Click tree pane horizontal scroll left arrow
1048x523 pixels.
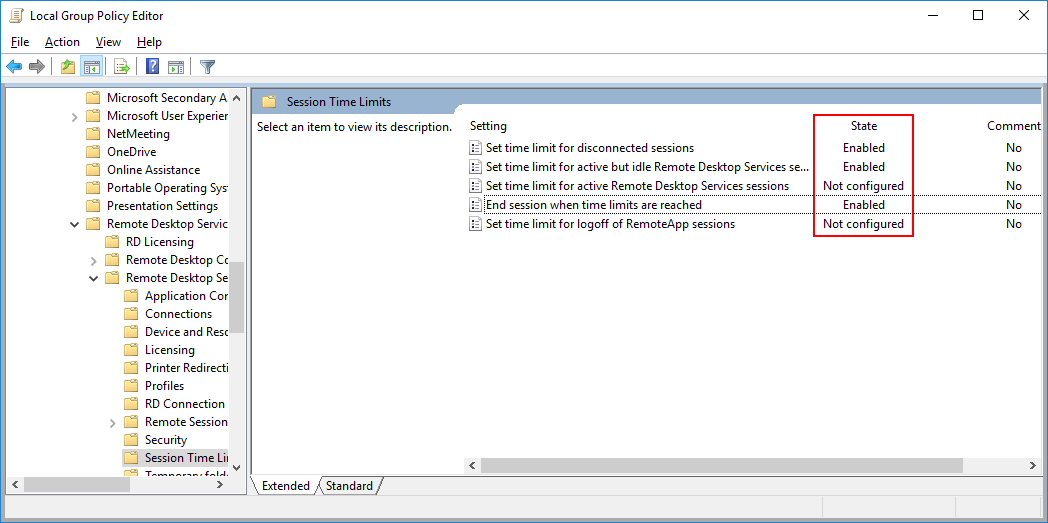click(x=15, y=484)
